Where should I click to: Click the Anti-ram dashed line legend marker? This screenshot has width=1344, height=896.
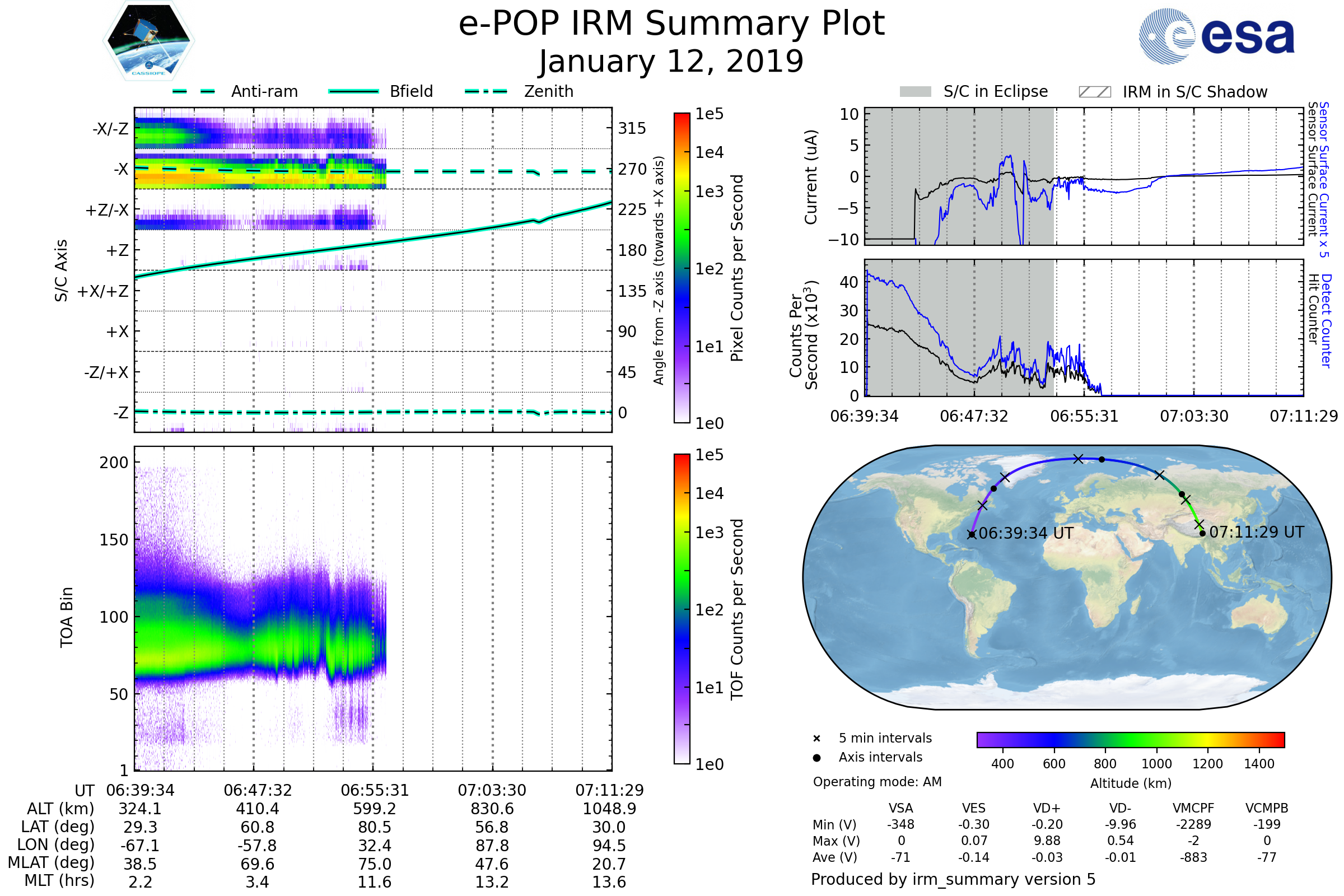point(194,91)
